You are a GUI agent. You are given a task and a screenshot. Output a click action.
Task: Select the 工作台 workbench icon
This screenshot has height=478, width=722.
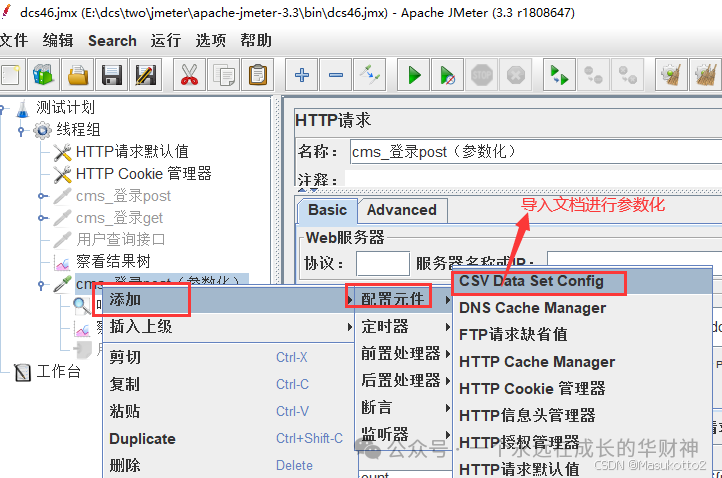point(22,372)
